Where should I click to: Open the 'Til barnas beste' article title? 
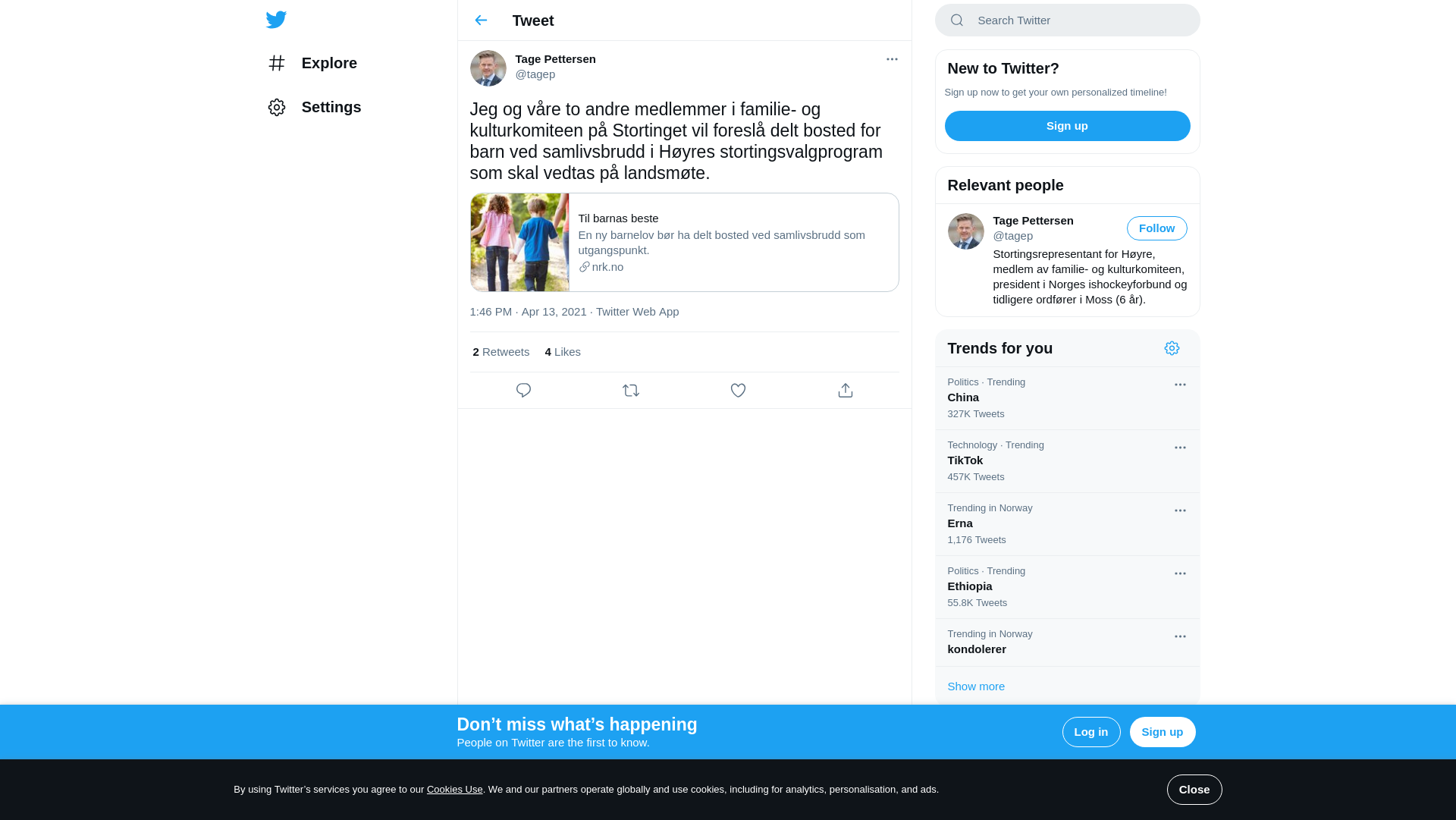click(x=618, y=218)
